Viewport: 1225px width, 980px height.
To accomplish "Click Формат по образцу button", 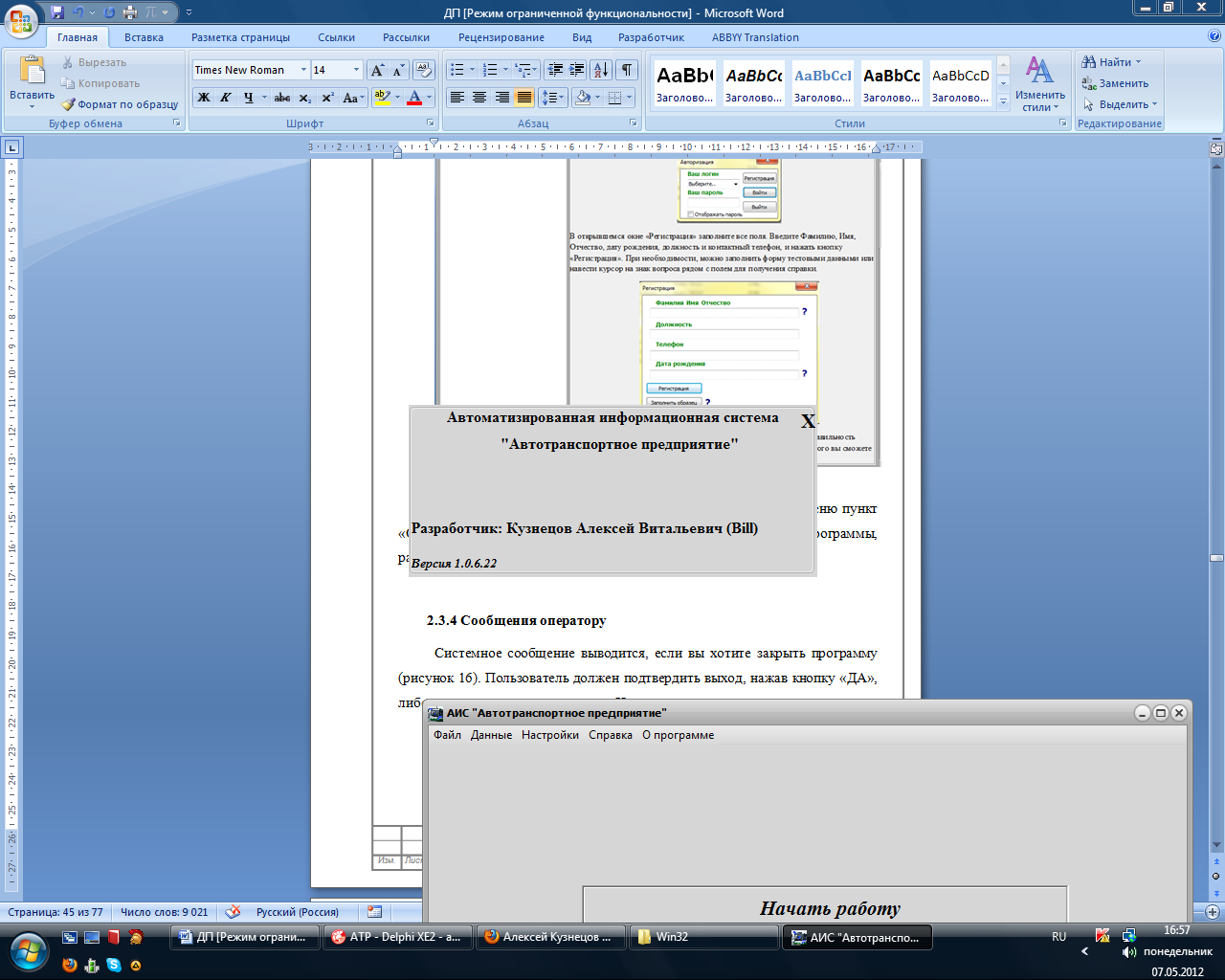I will [x=120, y=104].
